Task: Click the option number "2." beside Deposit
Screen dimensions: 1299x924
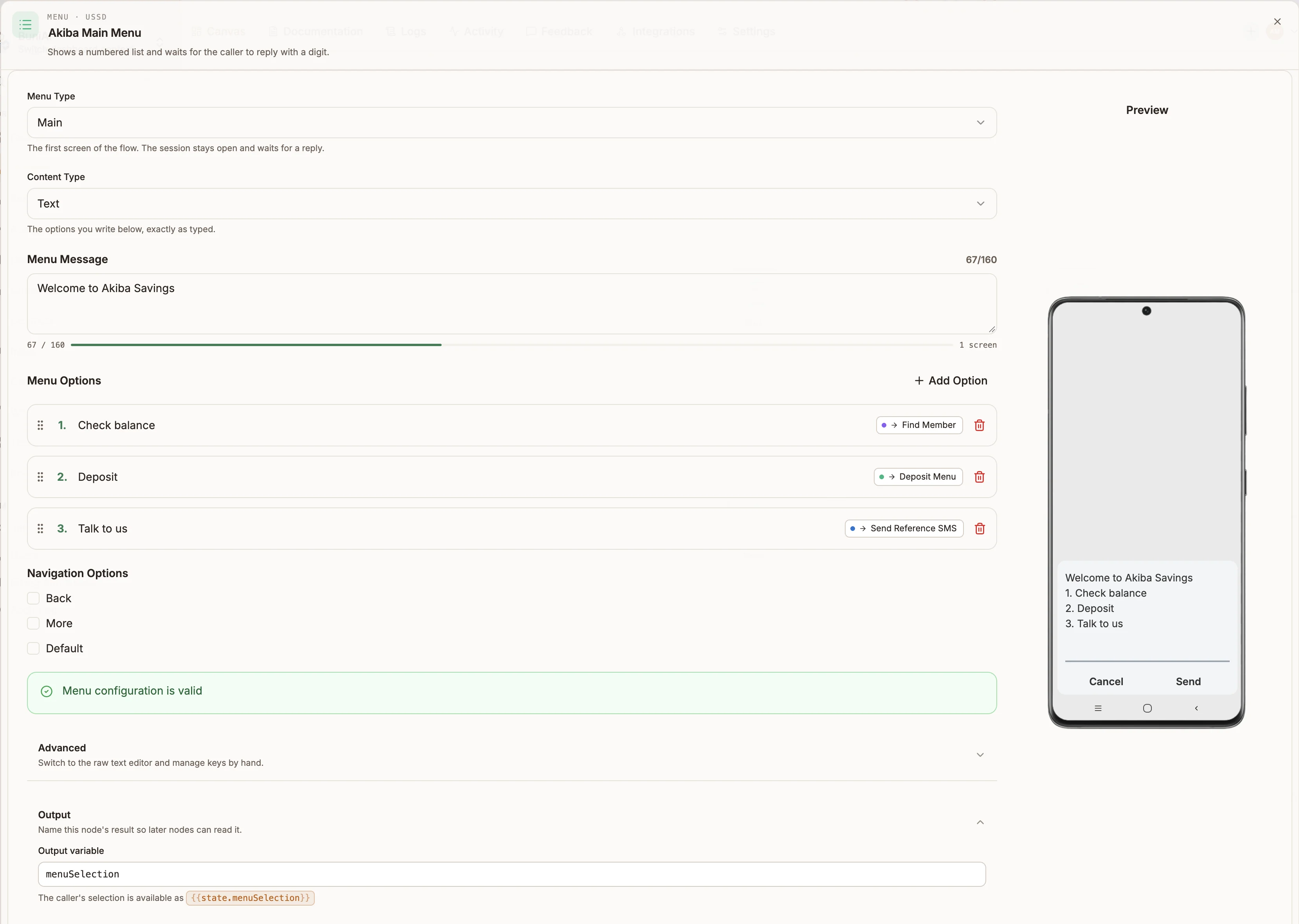Action: (62, 477)
